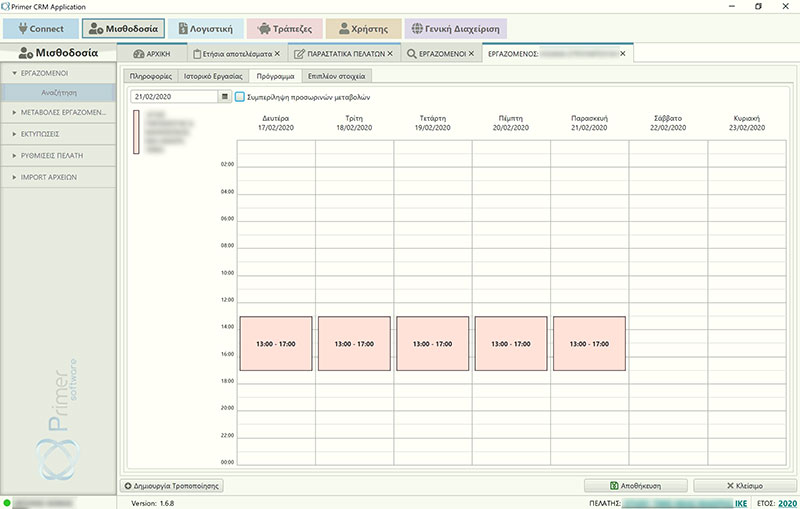Click the 18:00 time label
Image resolution: width=800 pixels, height=509 pixels.
[x=228, y=381]
